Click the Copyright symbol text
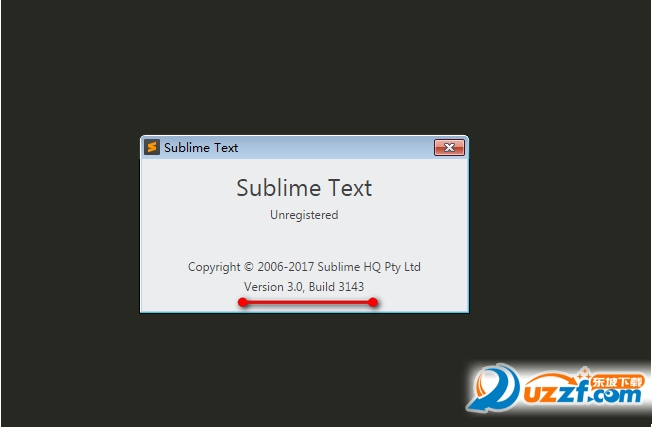The width and height of the screenshot is (652, 427). coord(248,267)
